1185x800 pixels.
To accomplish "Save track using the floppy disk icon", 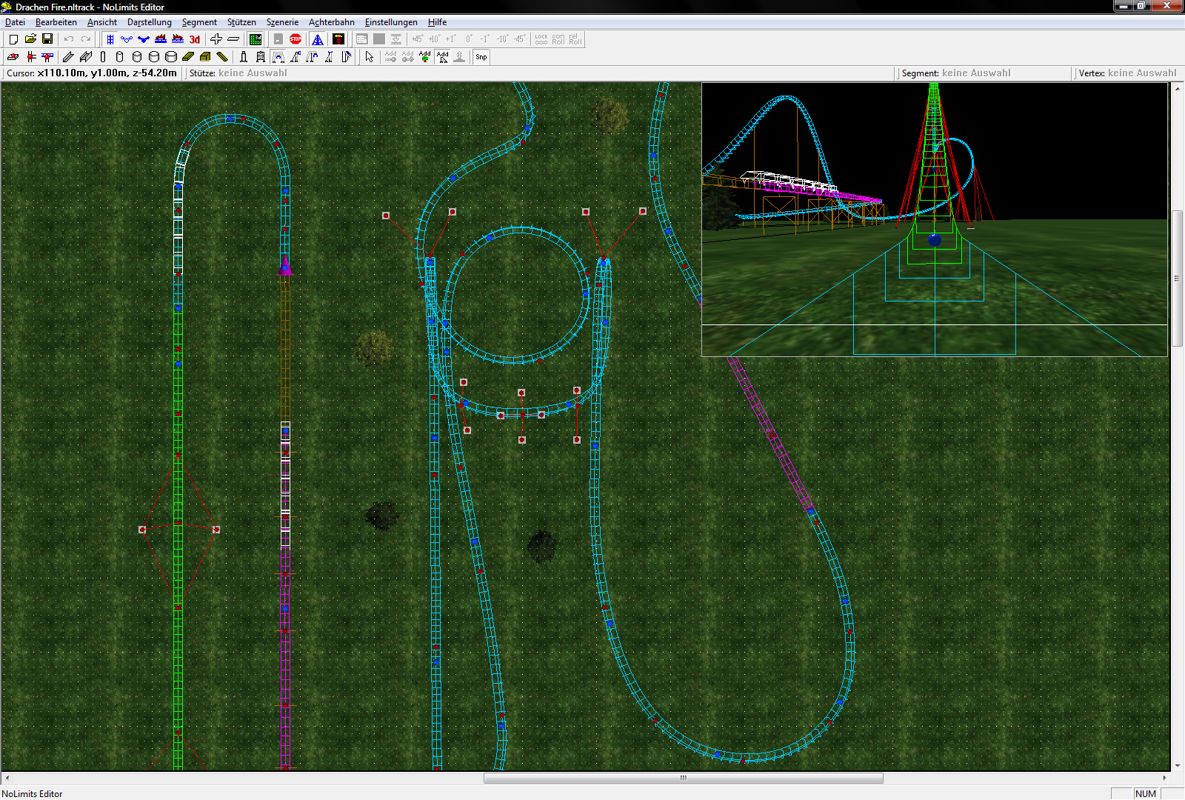I will pos(47,39).
